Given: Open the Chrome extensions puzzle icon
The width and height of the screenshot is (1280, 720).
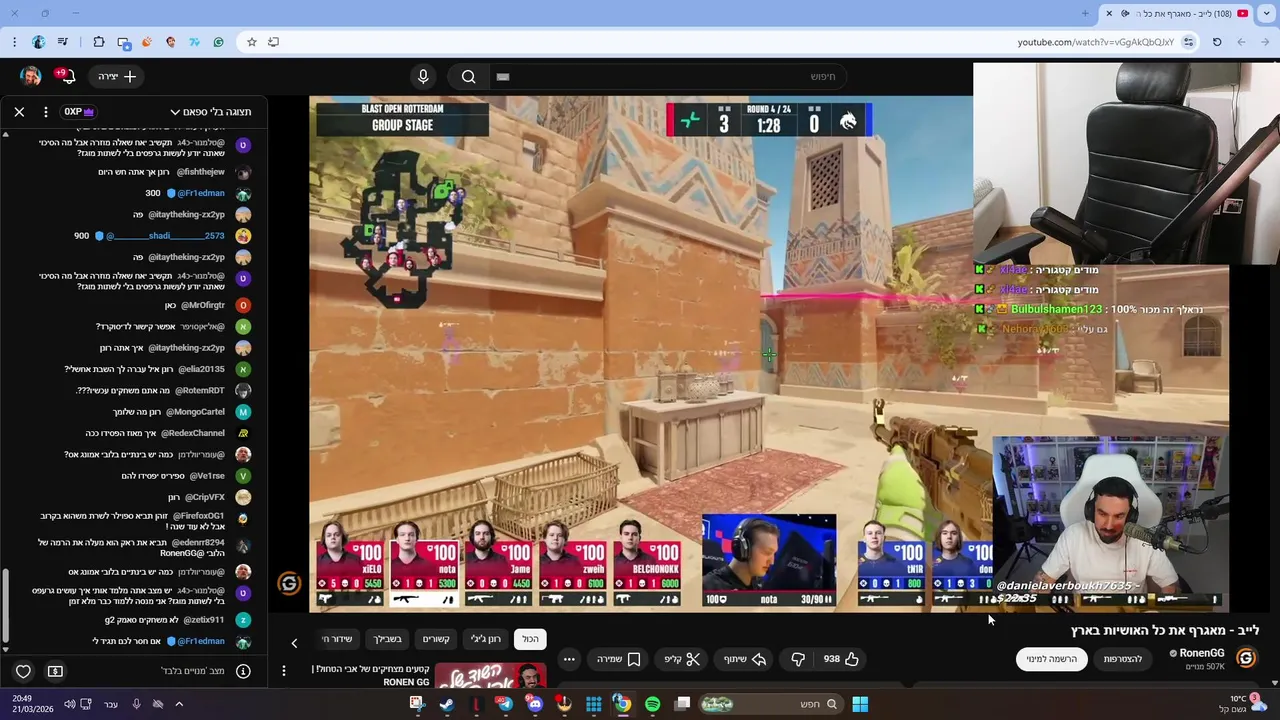Looking at the screenshot, I should click(x=99, y=42).
